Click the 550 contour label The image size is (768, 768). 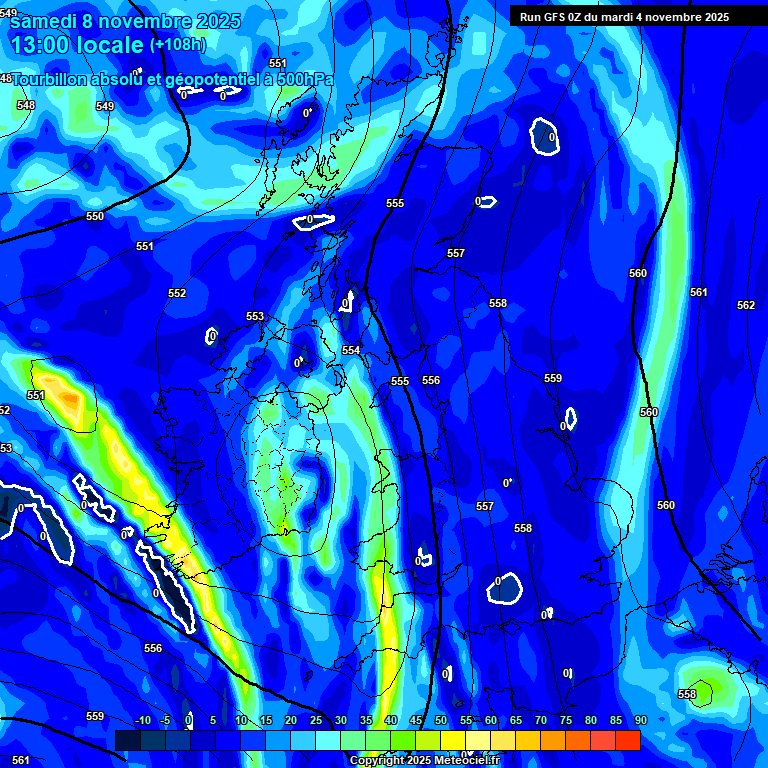[95, 216]
